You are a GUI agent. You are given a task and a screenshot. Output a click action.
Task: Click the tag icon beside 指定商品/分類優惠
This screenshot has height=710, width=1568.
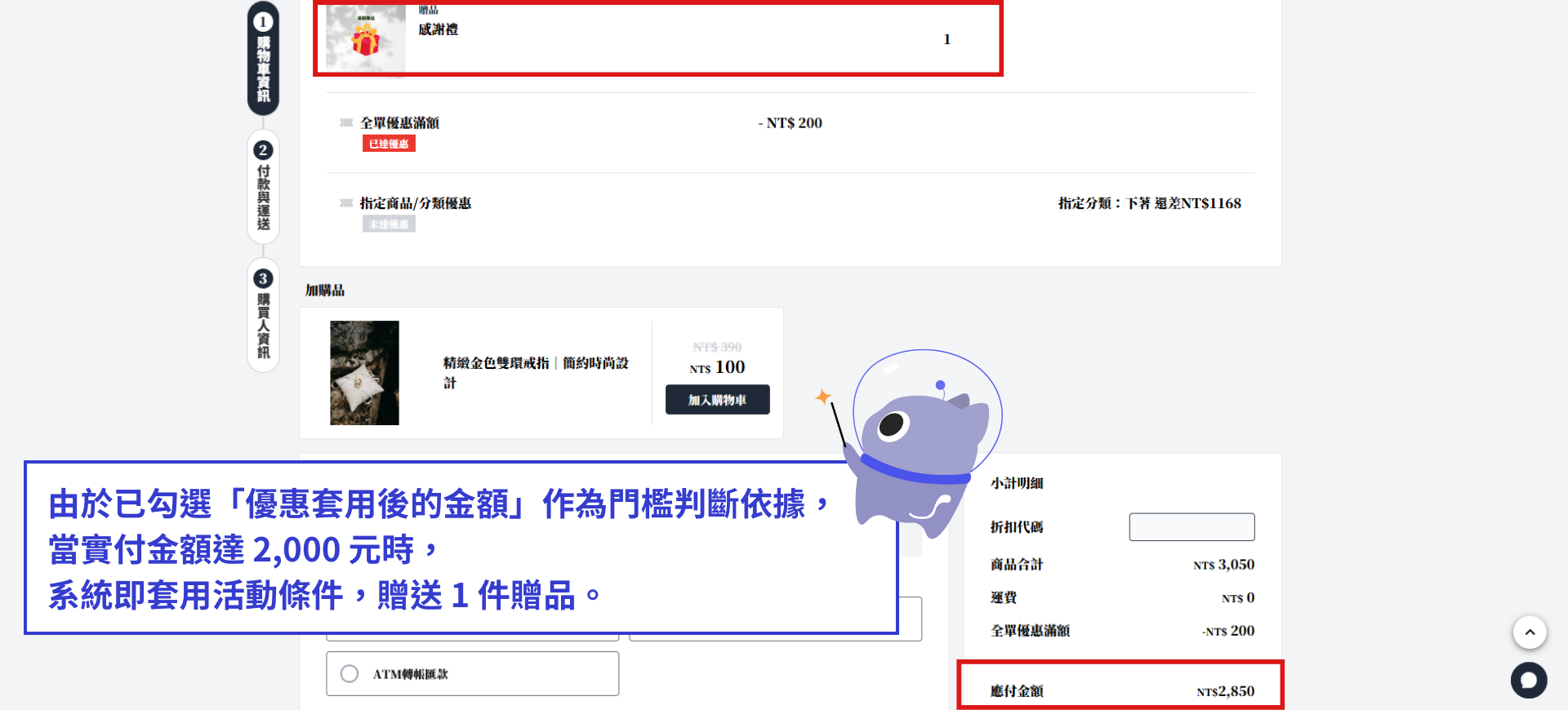click(346, 203)
